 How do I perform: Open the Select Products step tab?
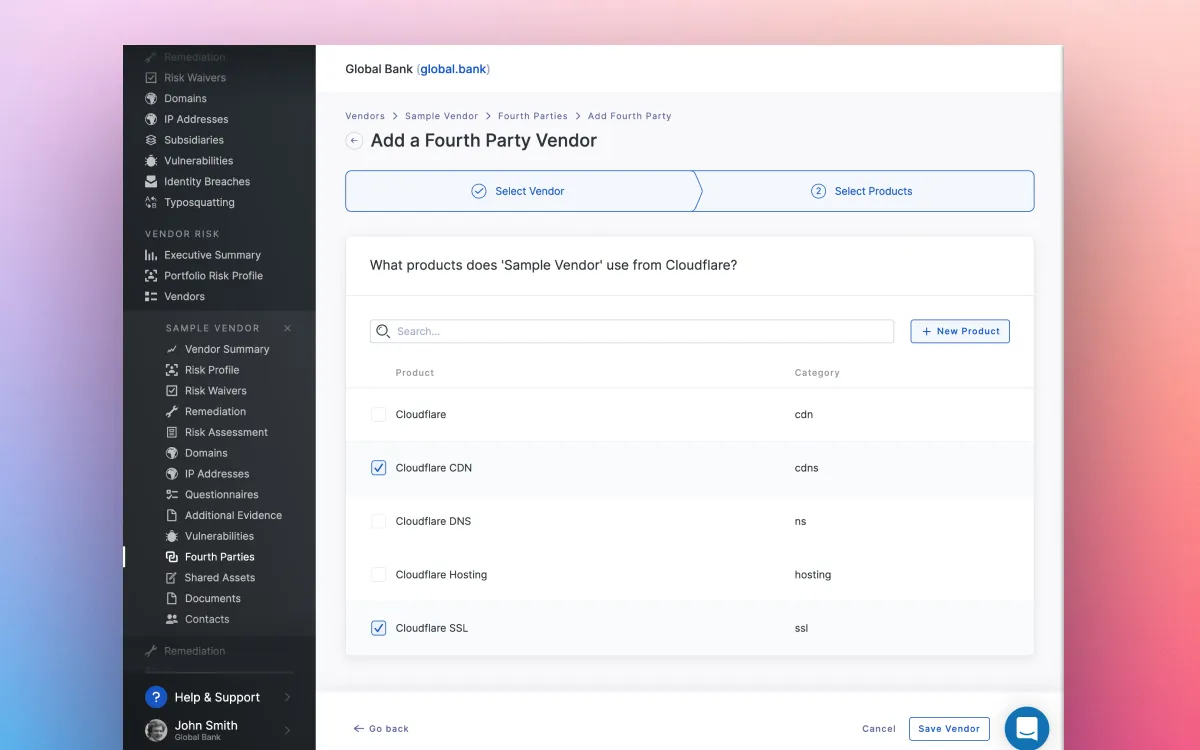pyautogui.click(x=865, y=191)
